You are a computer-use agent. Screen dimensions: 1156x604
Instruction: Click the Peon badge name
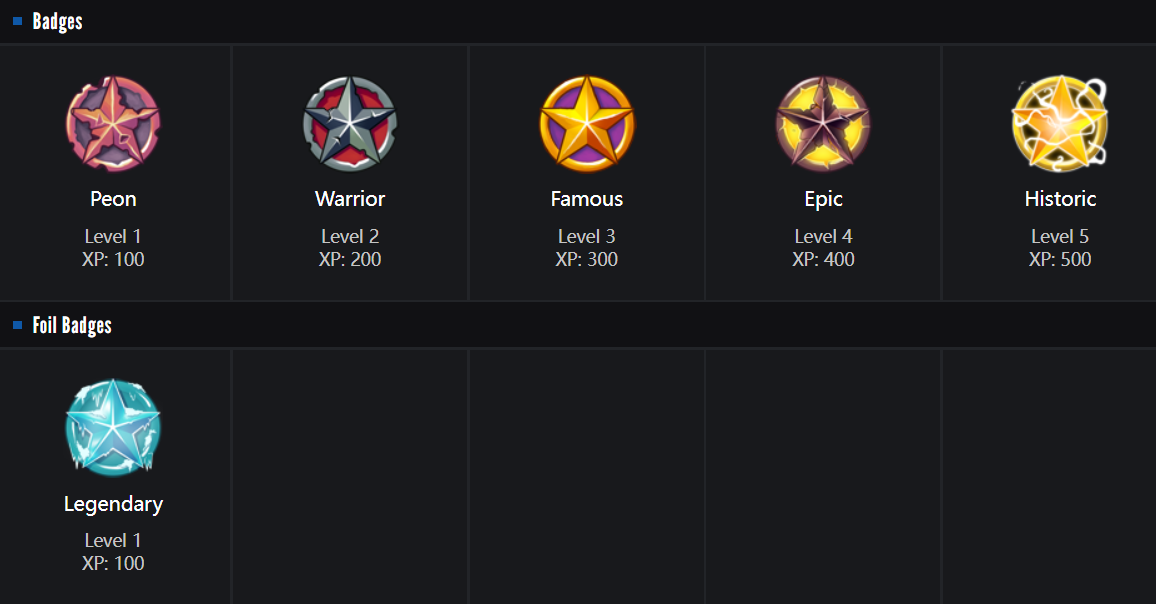point(113,199)
